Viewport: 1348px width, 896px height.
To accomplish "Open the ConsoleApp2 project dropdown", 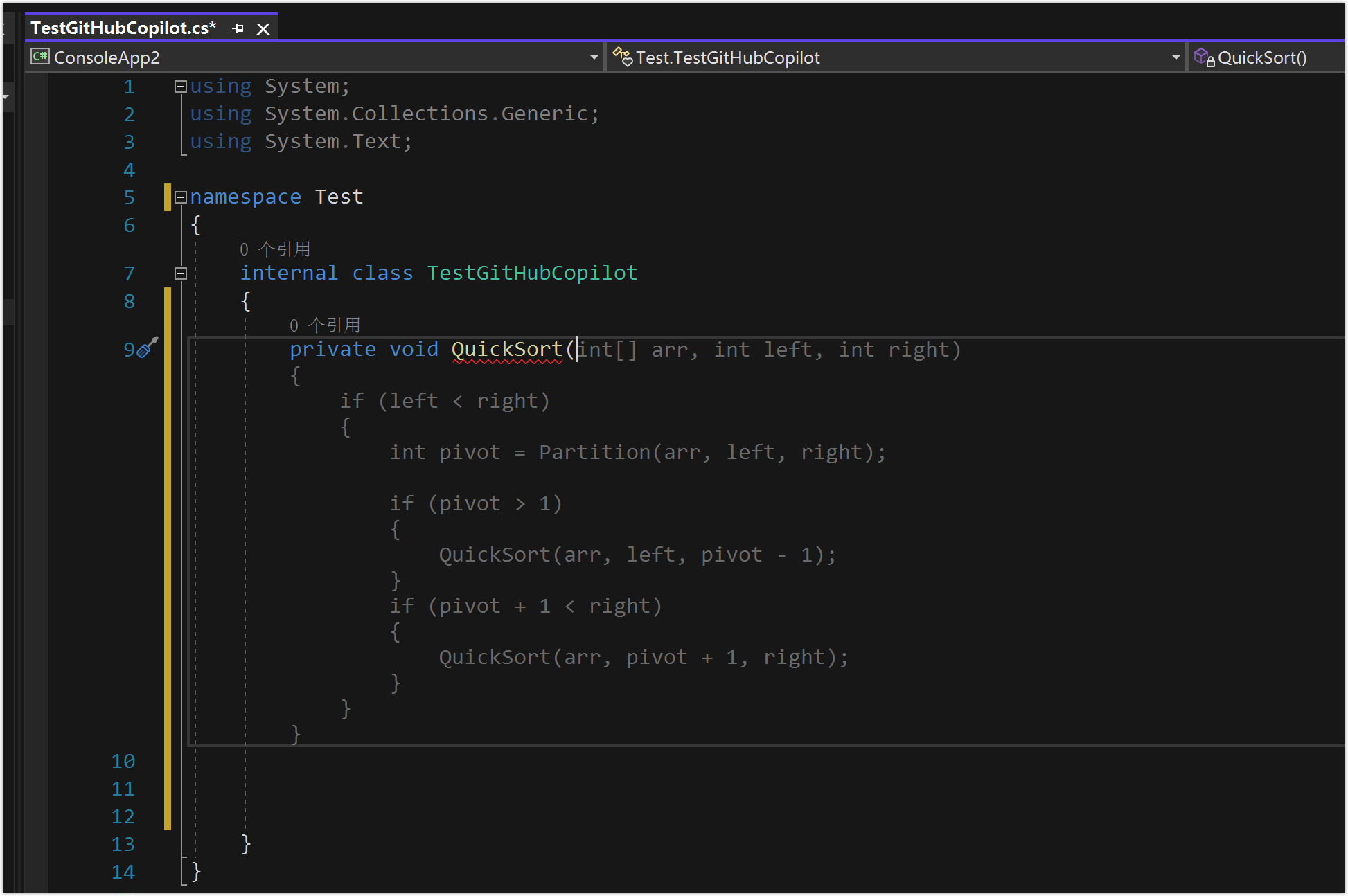I will pyautogui.click(x=594, y=57).
